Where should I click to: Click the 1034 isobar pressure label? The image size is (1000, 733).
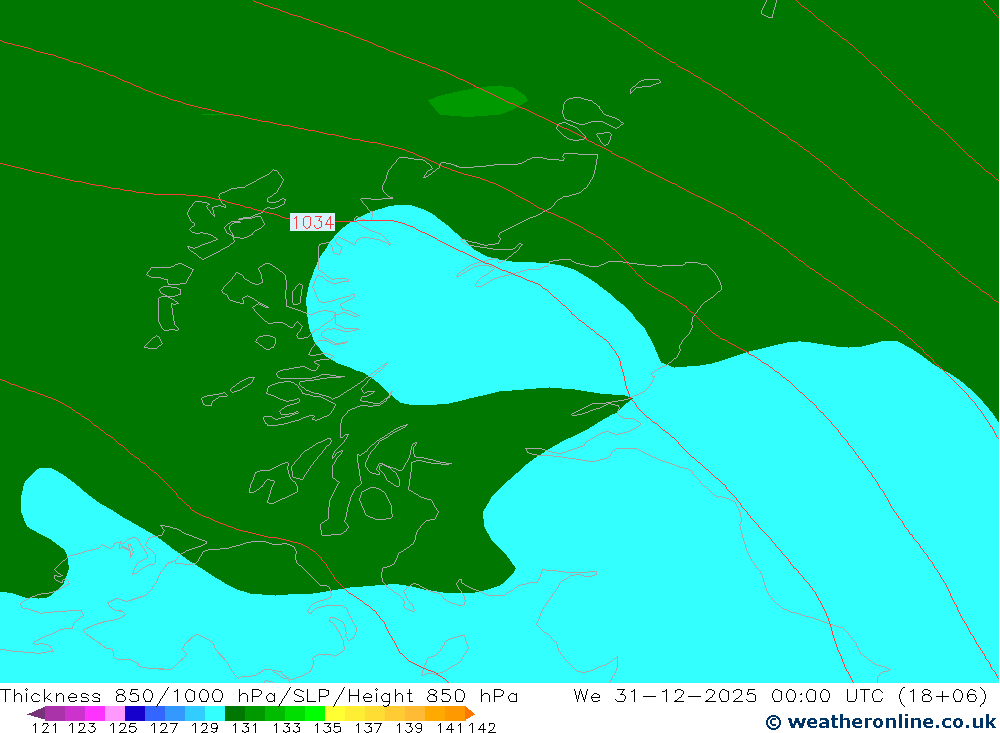point(312,222)
